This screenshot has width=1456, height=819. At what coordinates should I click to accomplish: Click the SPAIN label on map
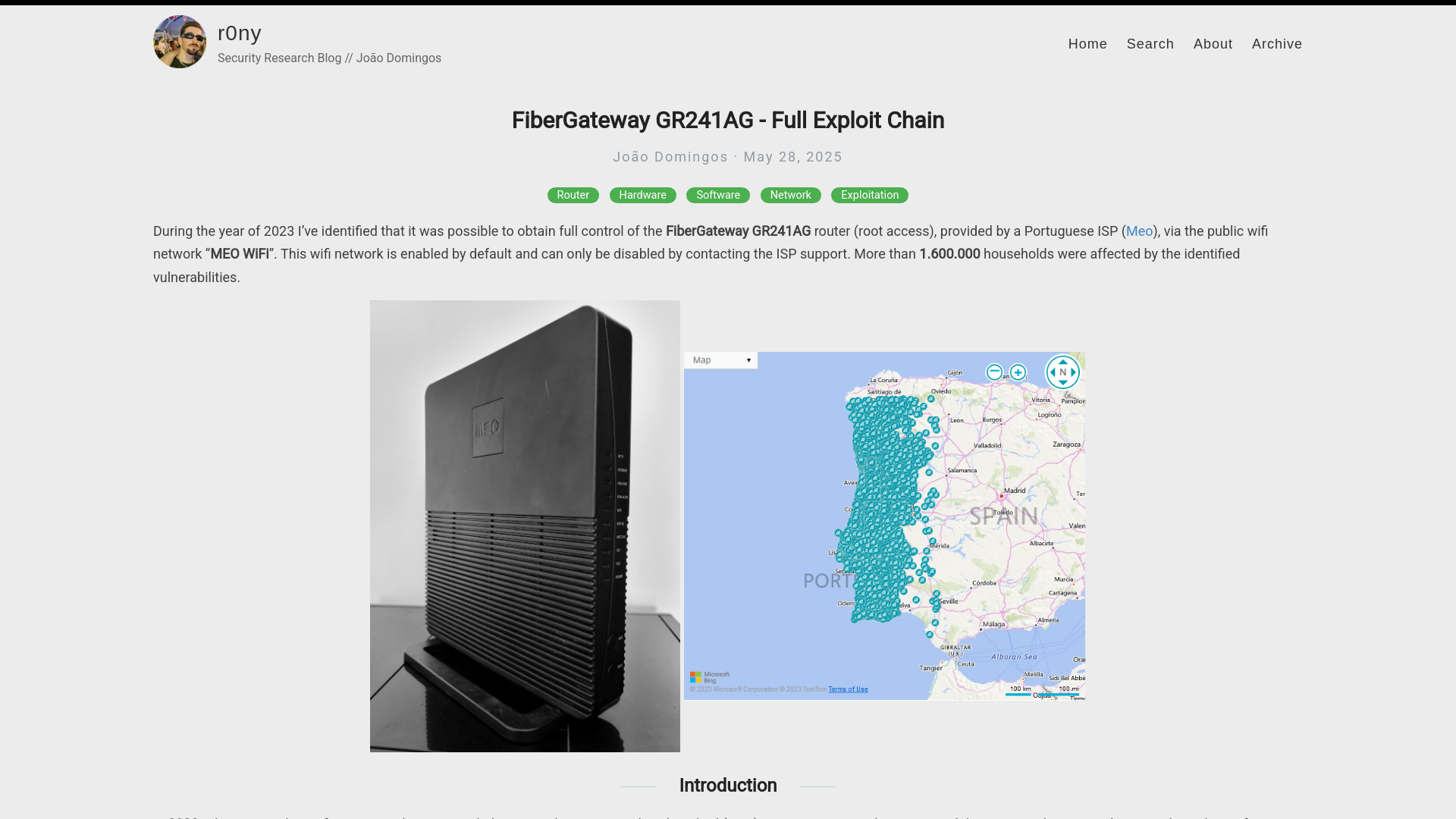(1003, 516)
